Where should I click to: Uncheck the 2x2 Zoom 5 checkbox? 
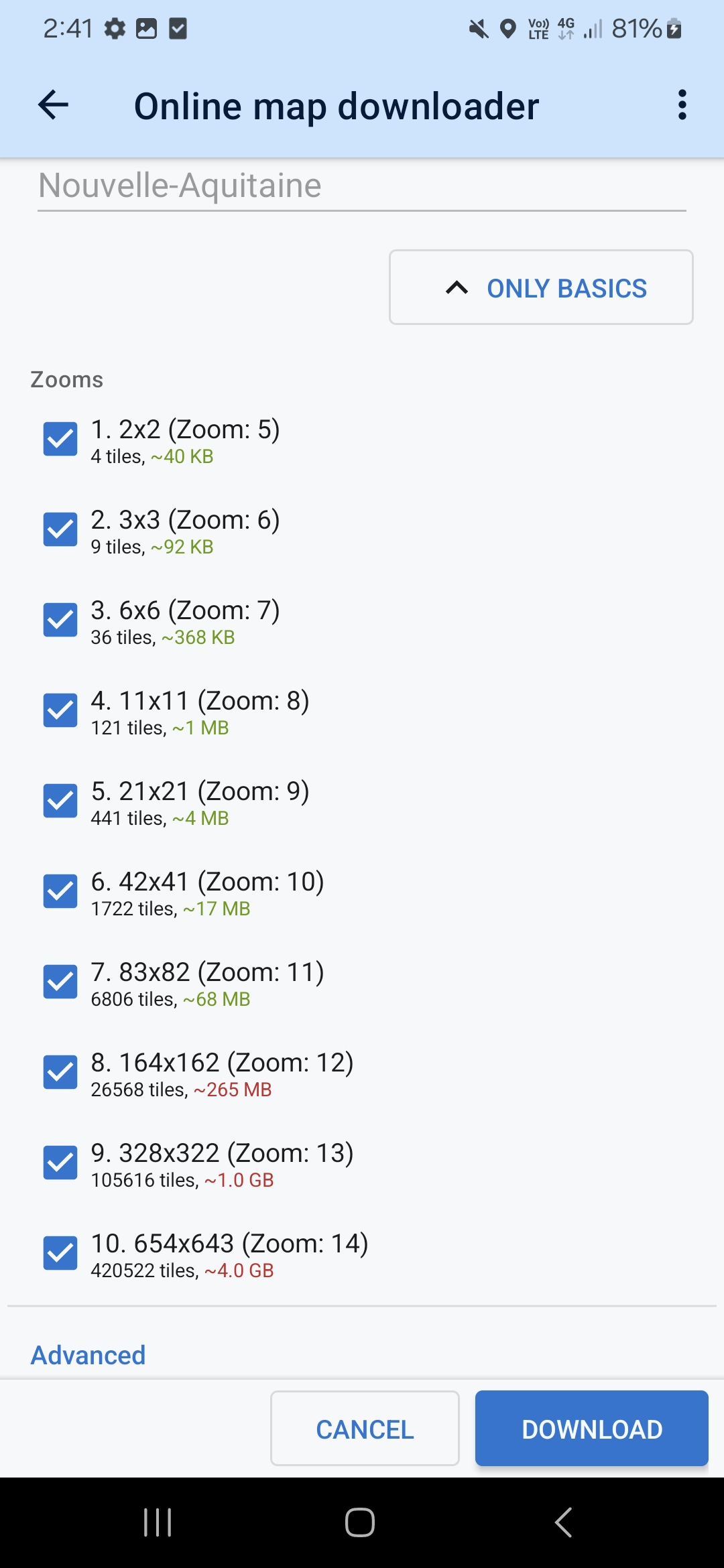[60, 439]
